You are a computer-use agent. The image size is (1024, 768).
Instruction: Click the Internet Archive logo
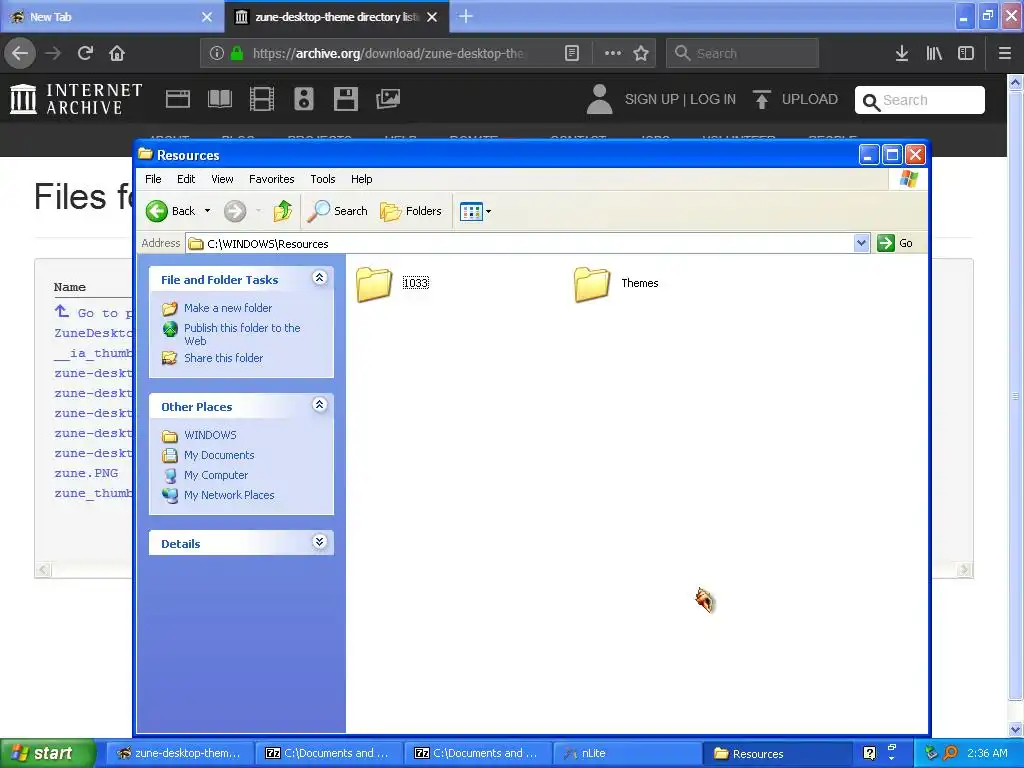click(76, 99)
